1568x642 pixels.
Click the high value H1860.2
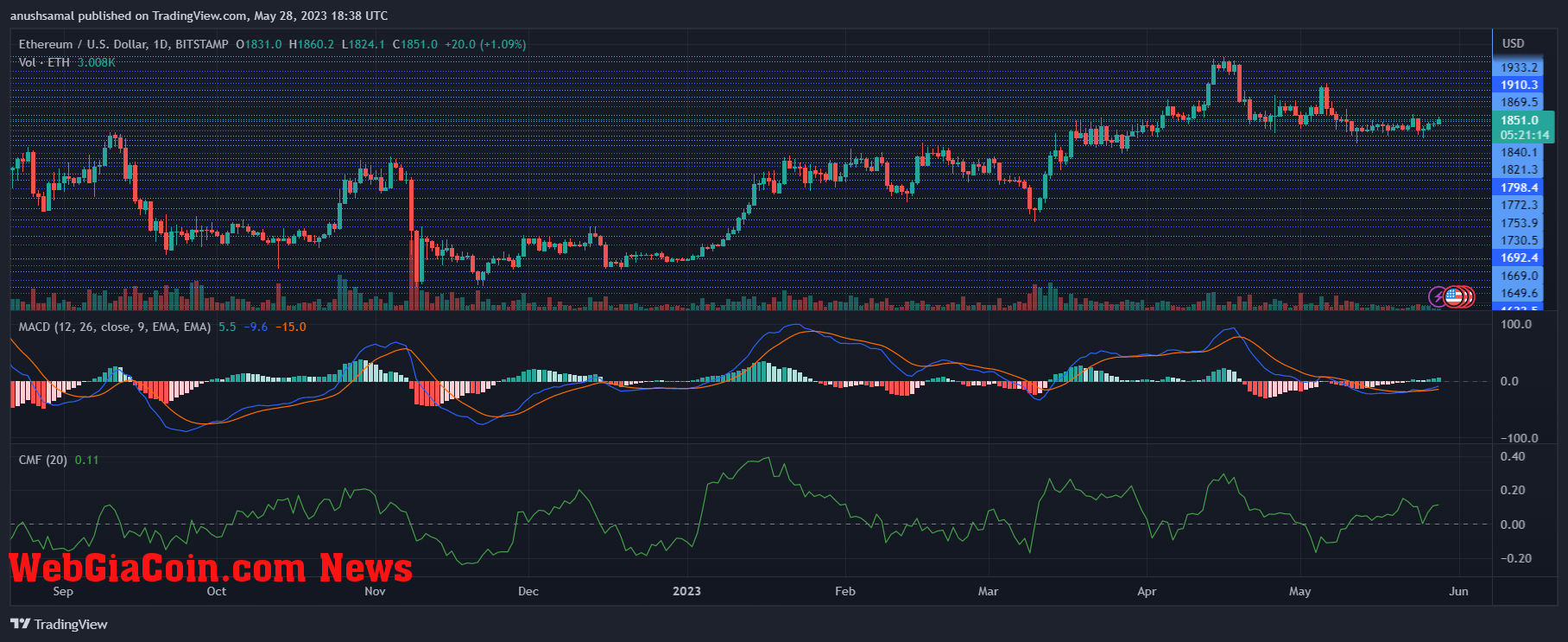coord(312,44)
